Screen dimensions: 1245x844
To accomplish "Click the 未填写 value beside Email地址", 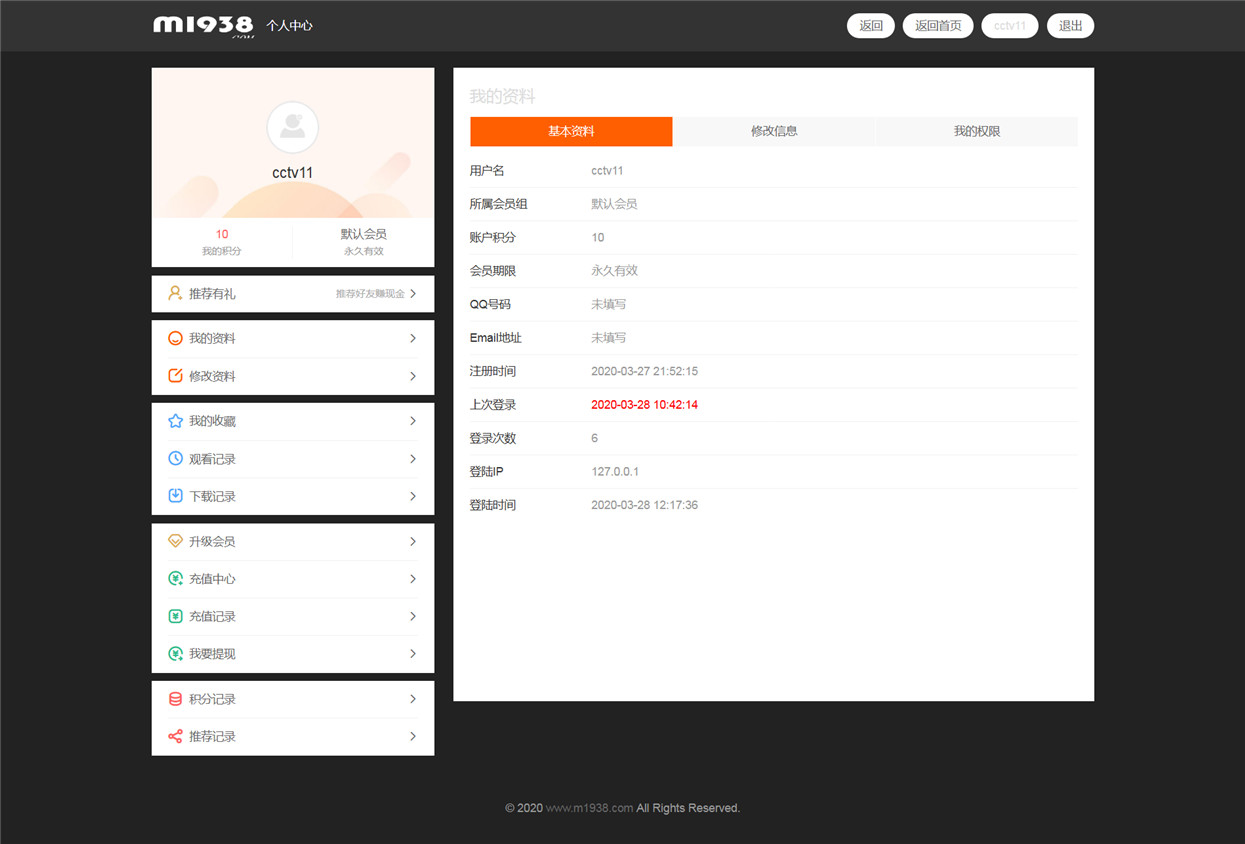I will point(609,338).
